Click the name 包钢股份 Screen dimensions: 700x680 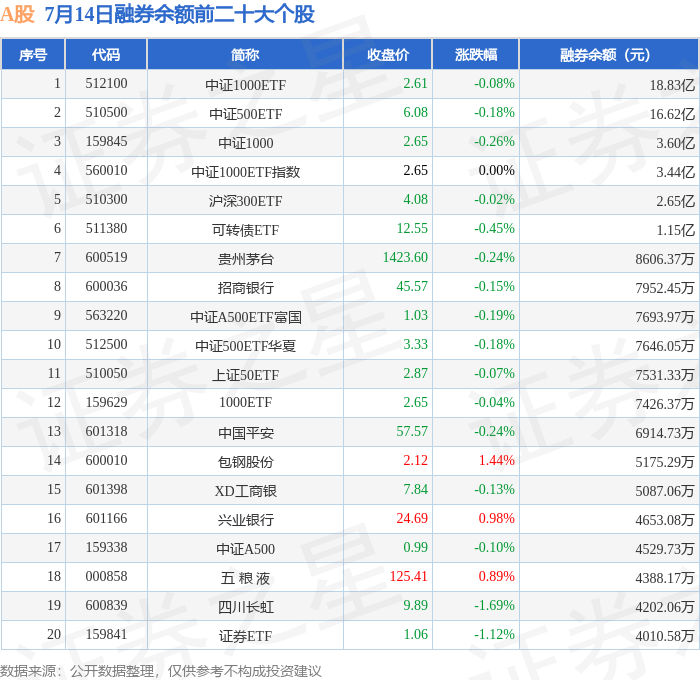(x=246, y=462)
